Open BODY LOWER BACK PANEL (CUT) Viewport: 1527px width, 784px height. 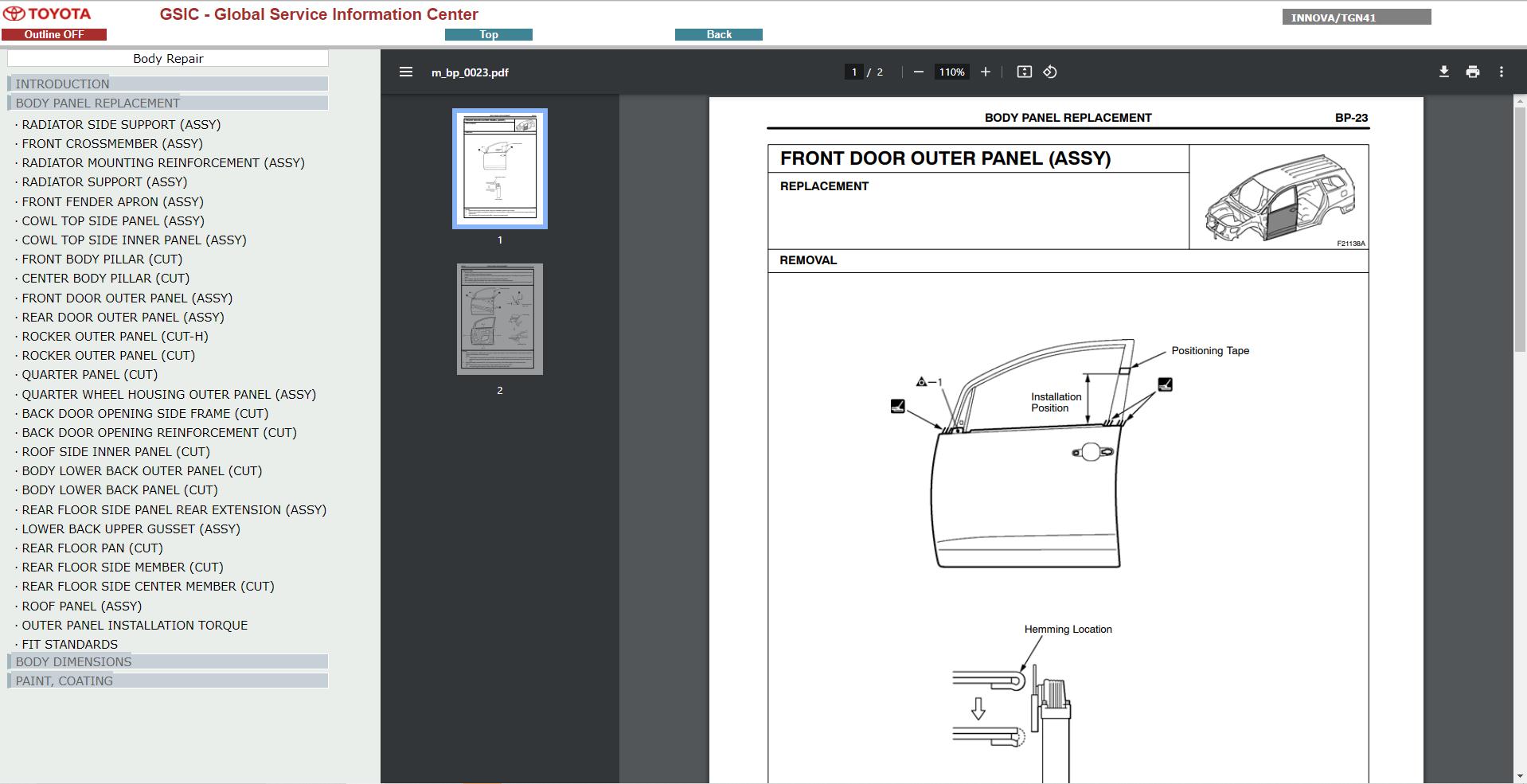tap(119, 490)
